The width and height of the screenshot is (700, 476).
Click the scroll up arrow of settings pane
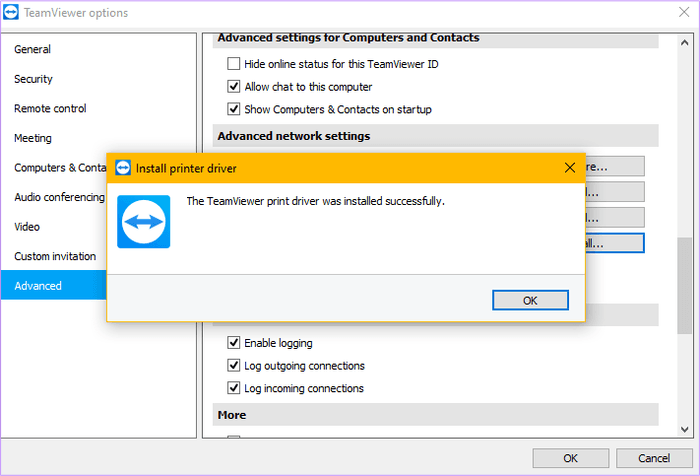[684, 43]
